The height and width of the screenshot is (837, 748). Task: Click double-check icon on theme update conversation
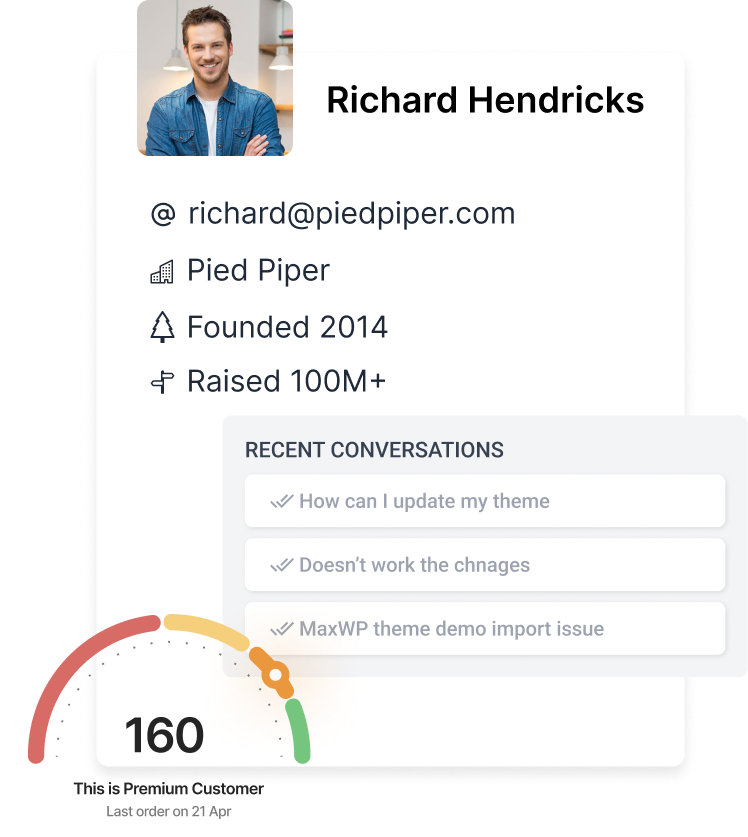tap(281, 502)
